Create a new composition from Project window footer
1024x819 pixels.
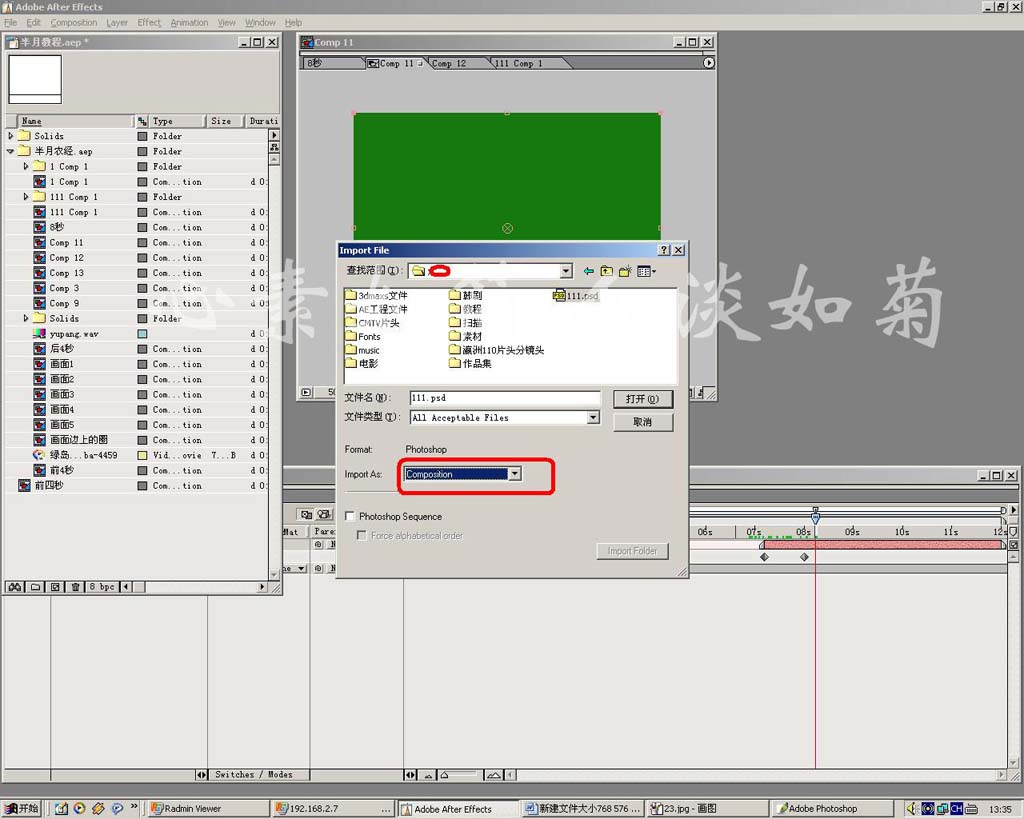(56, 586)
